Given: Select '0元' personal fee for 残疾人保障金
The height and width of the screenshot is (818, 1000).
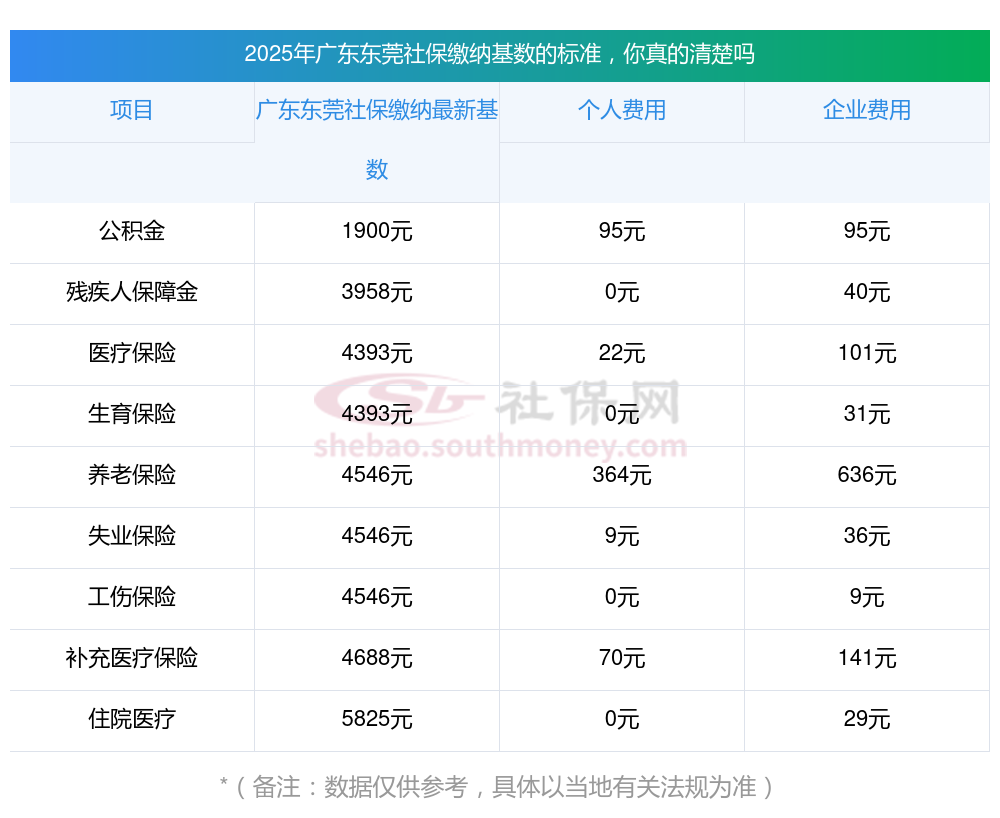Looking at the screenshot, I should (622, 292).
